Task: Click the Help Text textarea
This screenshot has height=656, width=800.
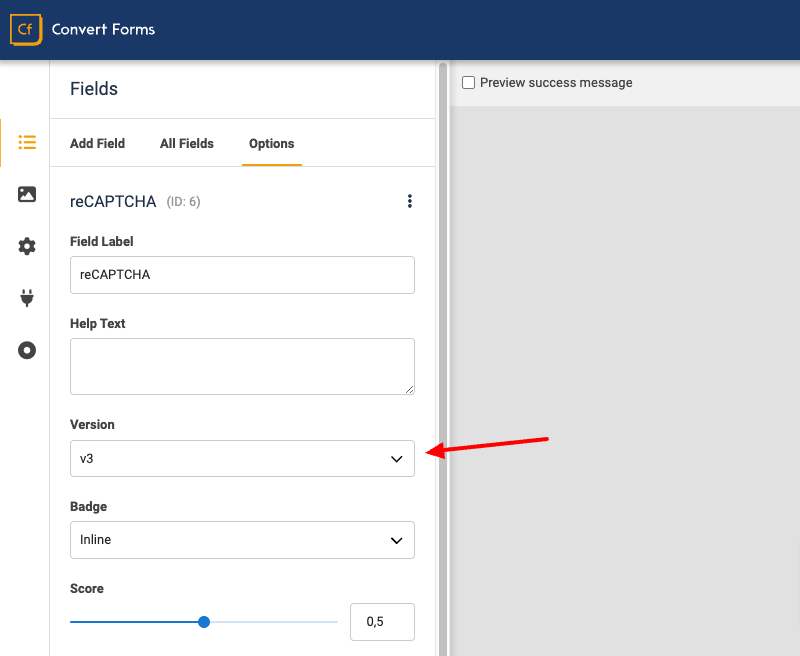Action: coord(242,366)
